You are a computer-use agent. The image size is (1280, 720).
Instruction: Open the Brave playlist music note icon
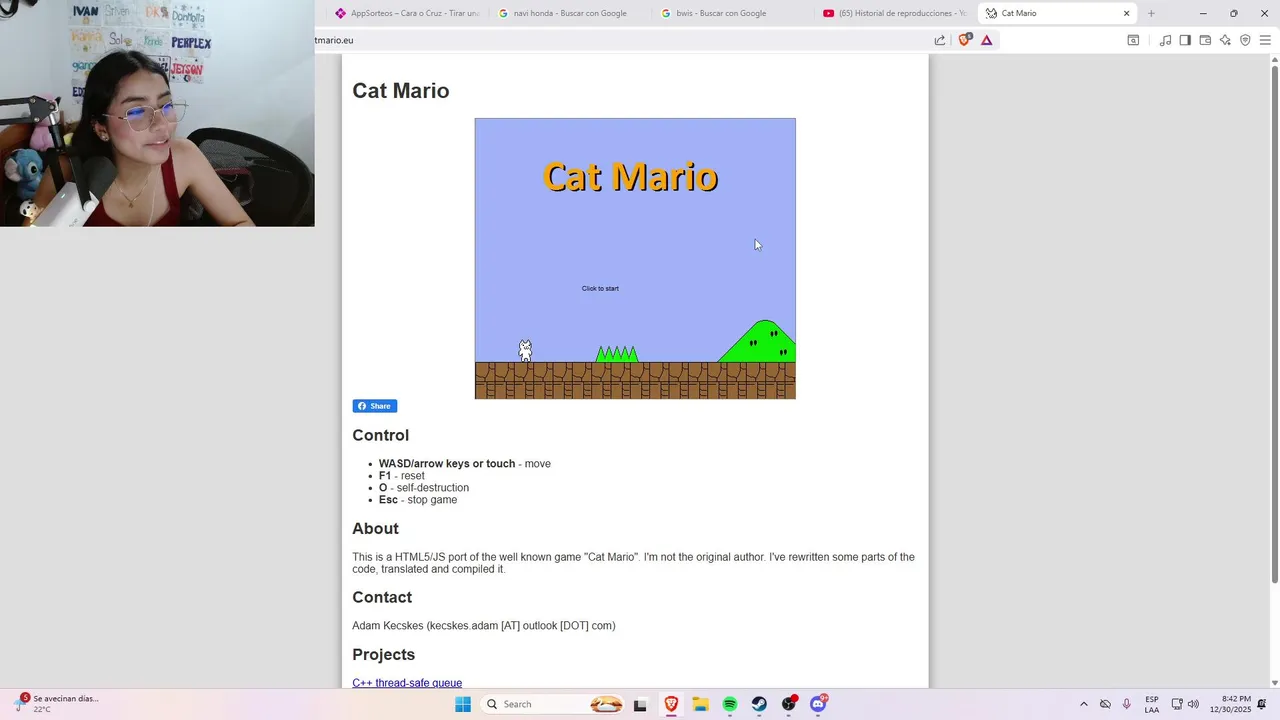pos(1165,40)
